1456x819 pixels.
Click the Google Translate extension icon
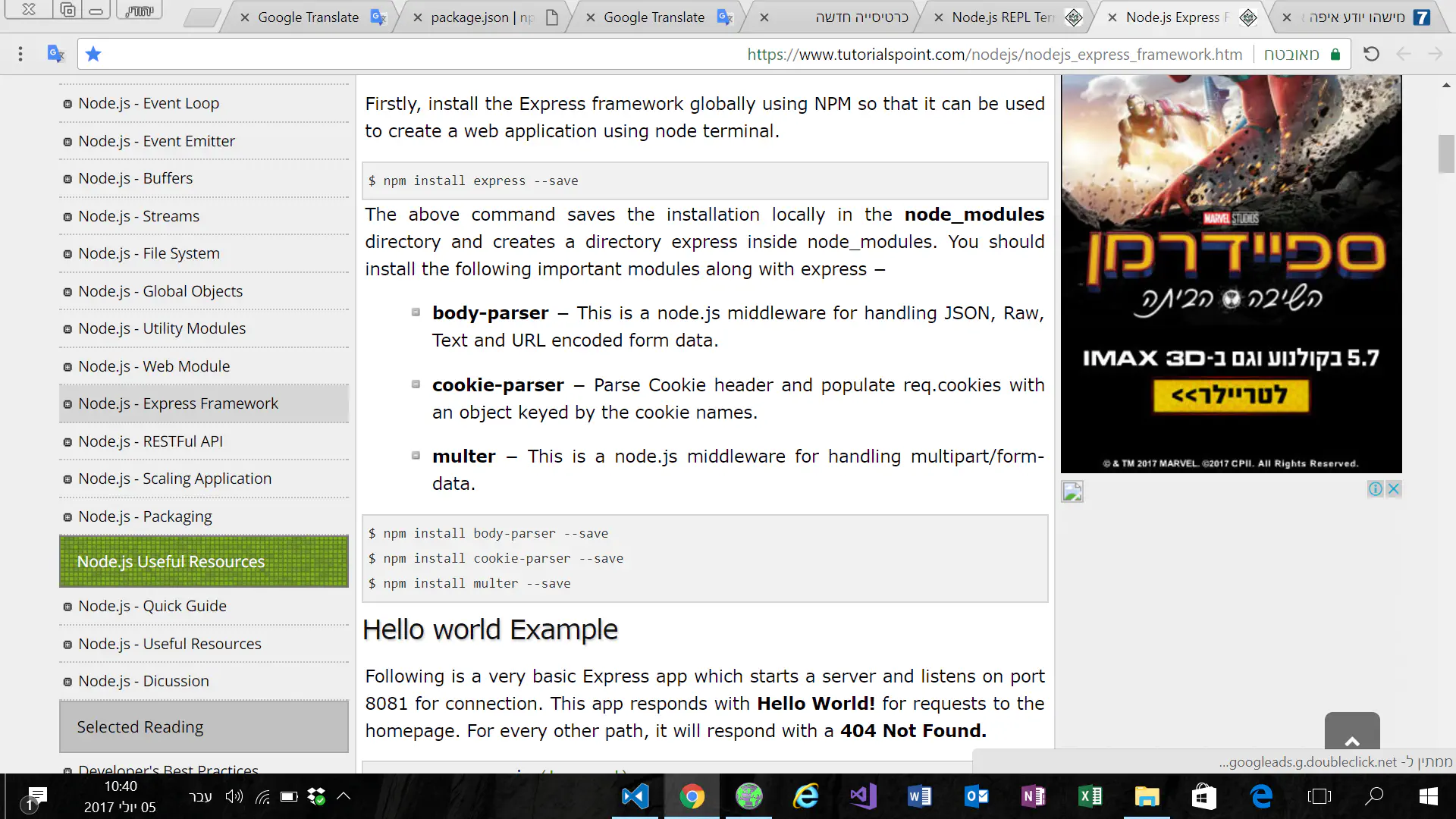pyautogui.click(x=55, y=54)
